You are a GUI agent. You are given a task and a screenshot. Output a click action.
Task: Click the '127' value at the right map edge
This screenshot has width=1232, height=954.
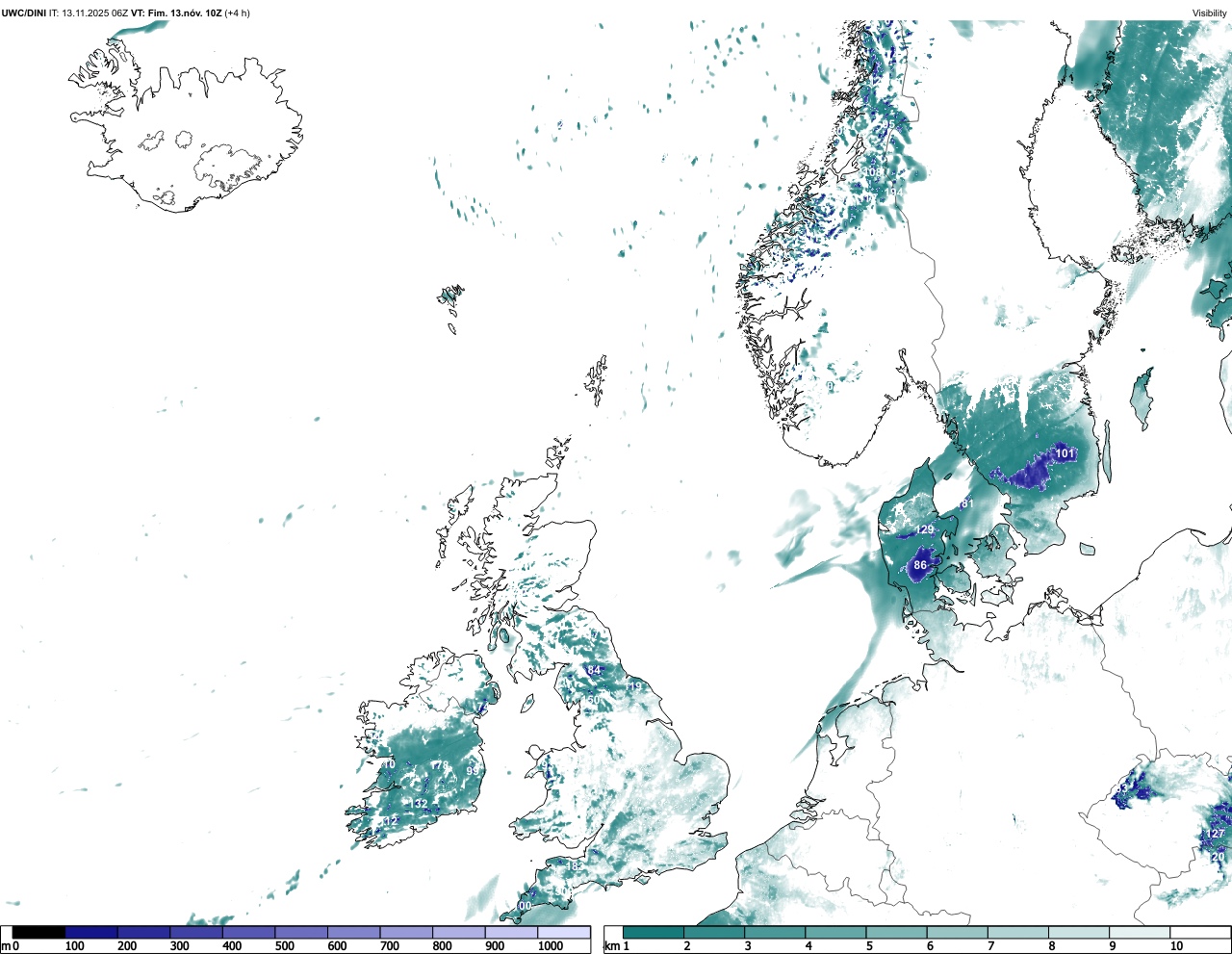pos(1216,834)
